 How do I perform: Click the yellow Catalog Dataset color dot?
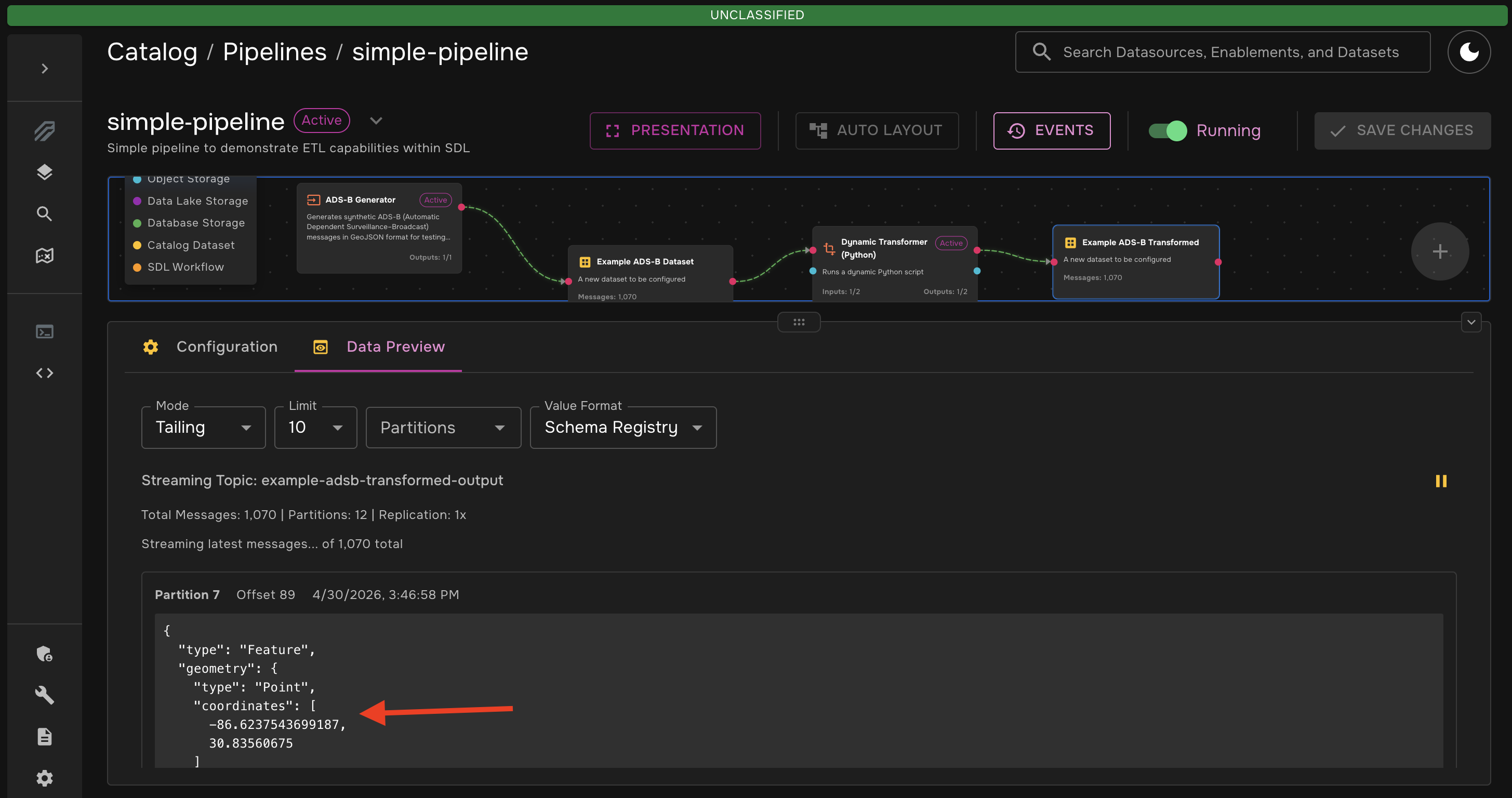137,245
